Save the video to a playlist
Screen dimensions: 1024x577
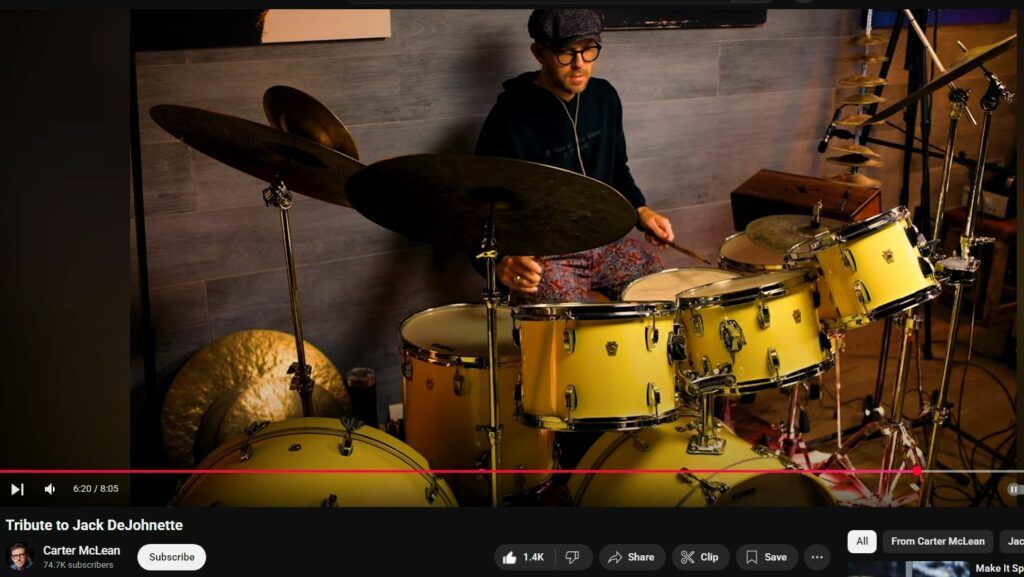766,557
